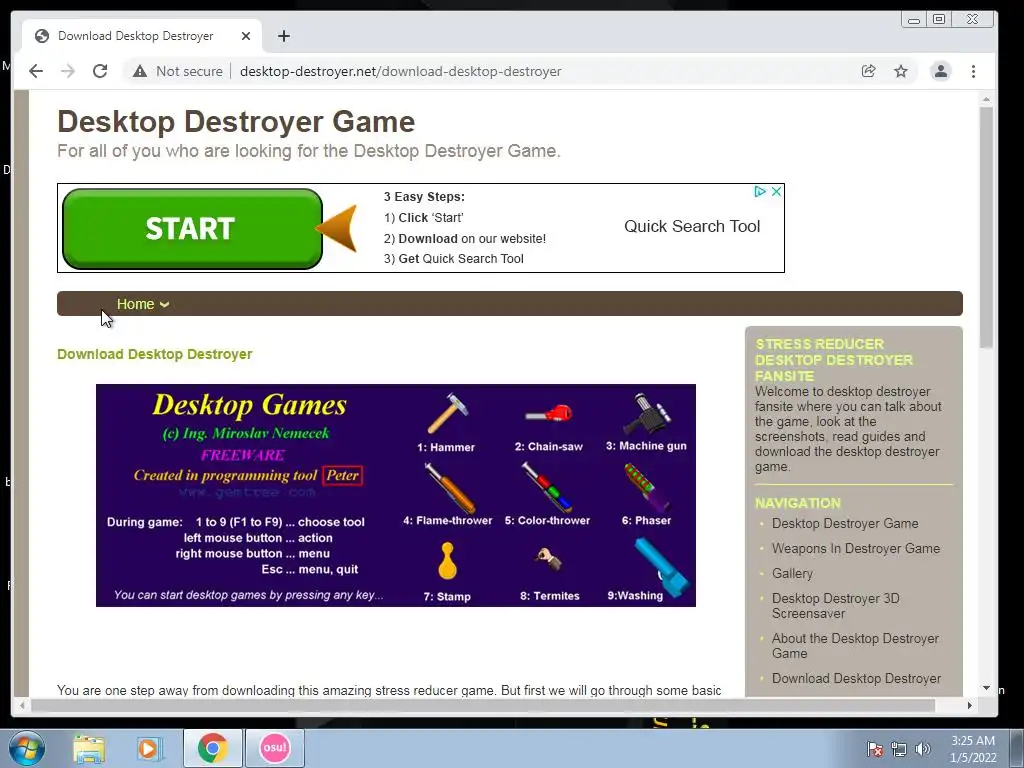Click the Color-thrower weapon icon
Viewport: 1024px width, 768px height.
click(x=547, y=487)
